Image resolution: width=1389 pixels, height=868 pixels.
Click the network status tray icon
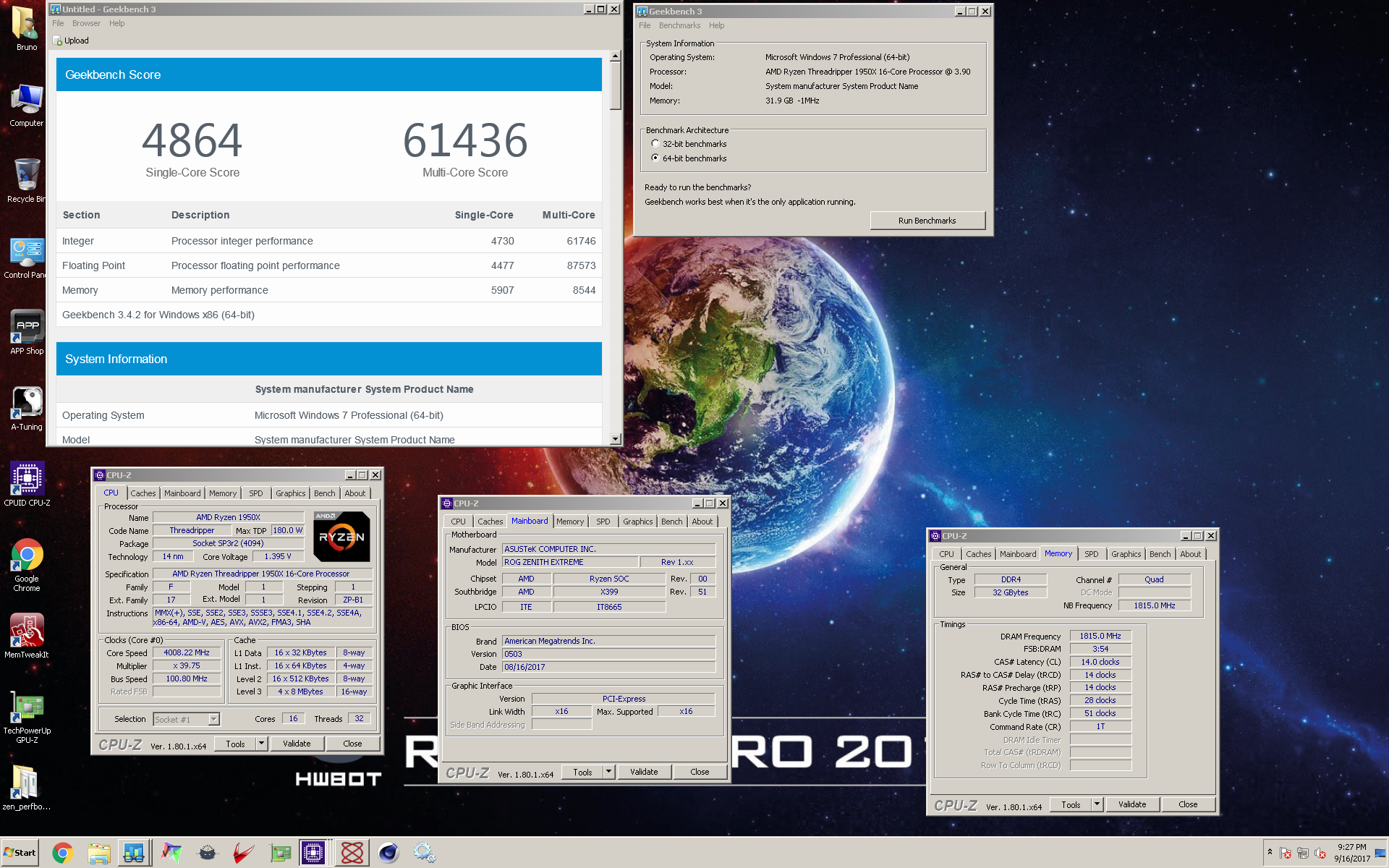point(1303,854)
